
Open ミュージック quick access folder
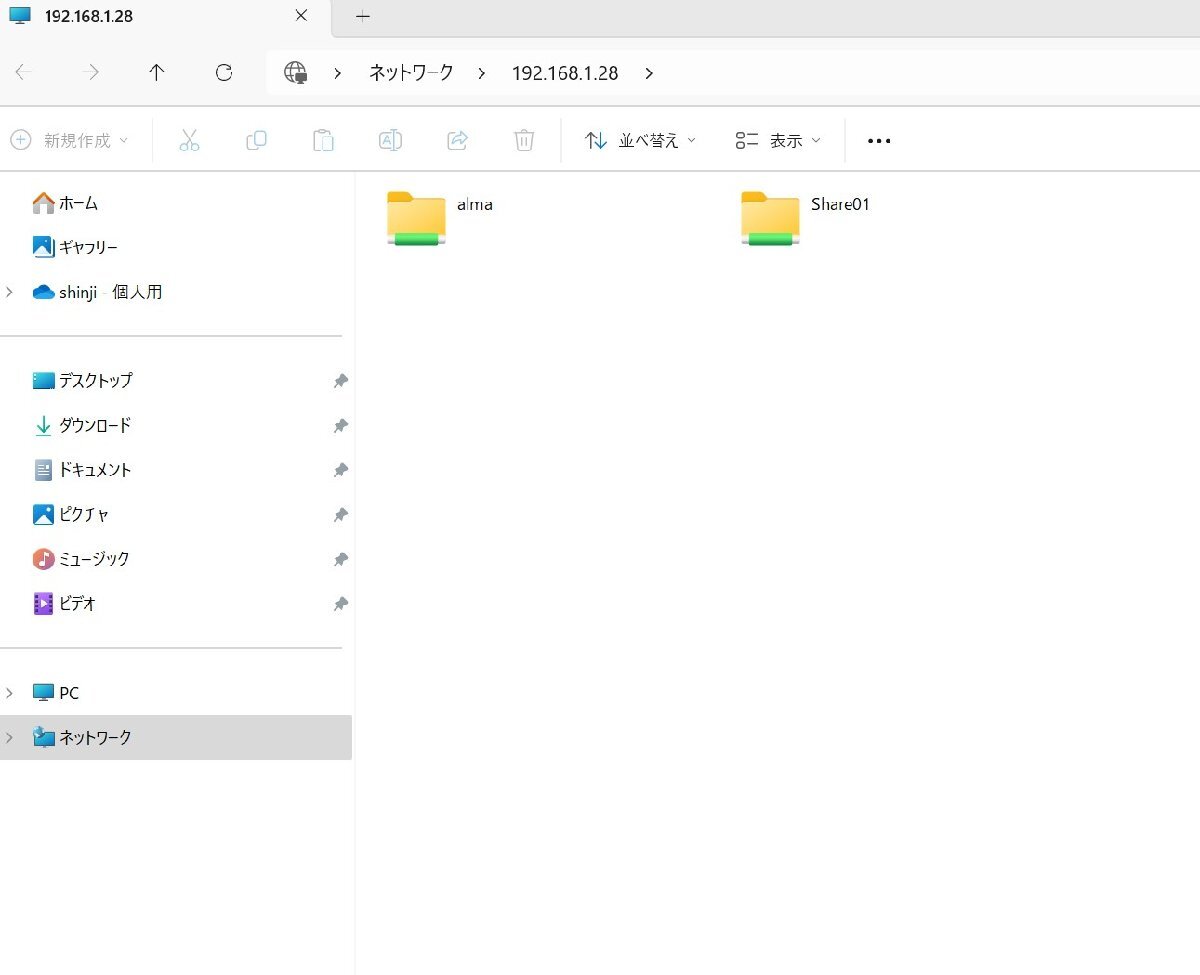click(81, 558)
